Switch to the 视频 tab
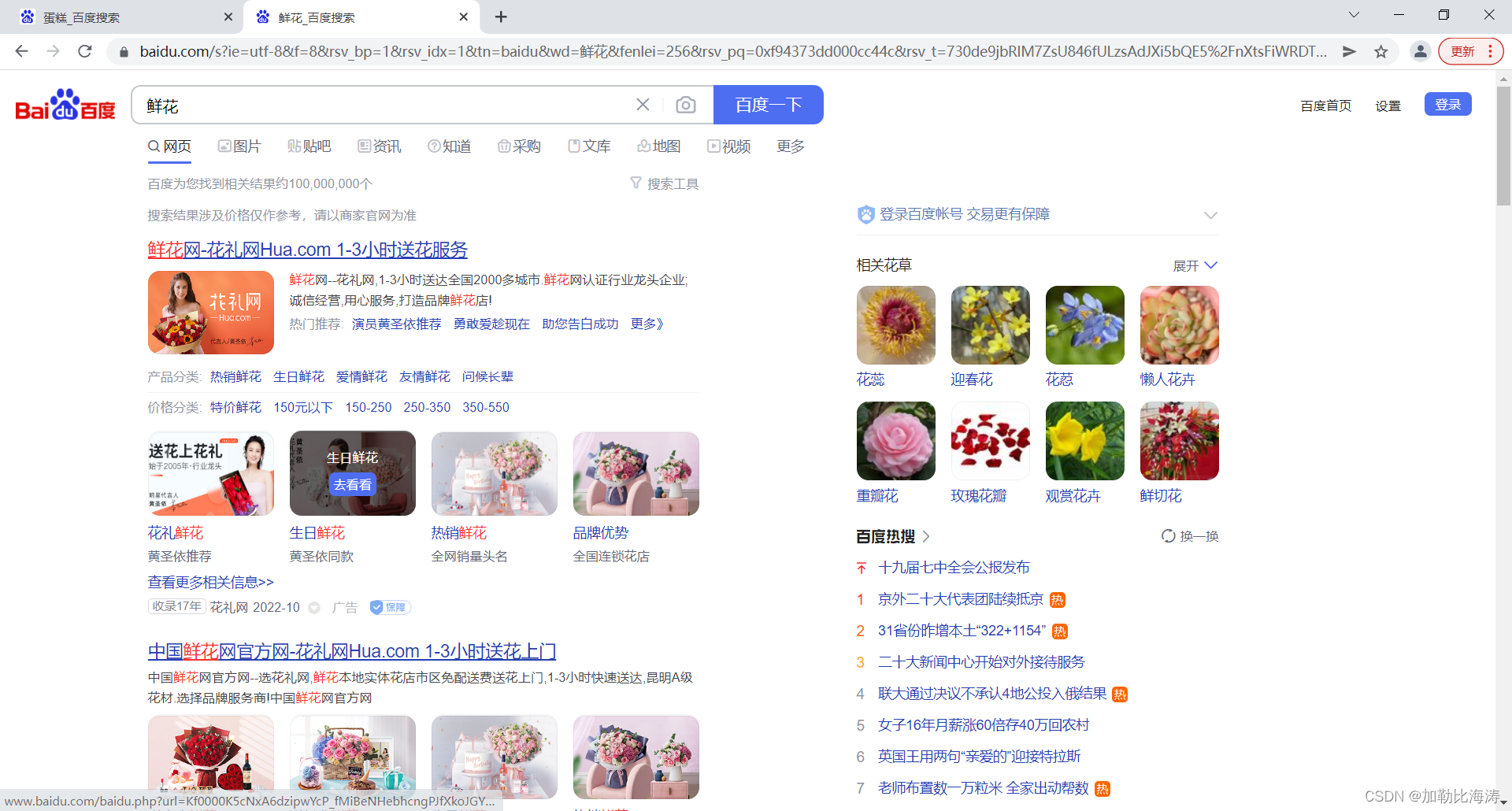 tap(729, 146)
